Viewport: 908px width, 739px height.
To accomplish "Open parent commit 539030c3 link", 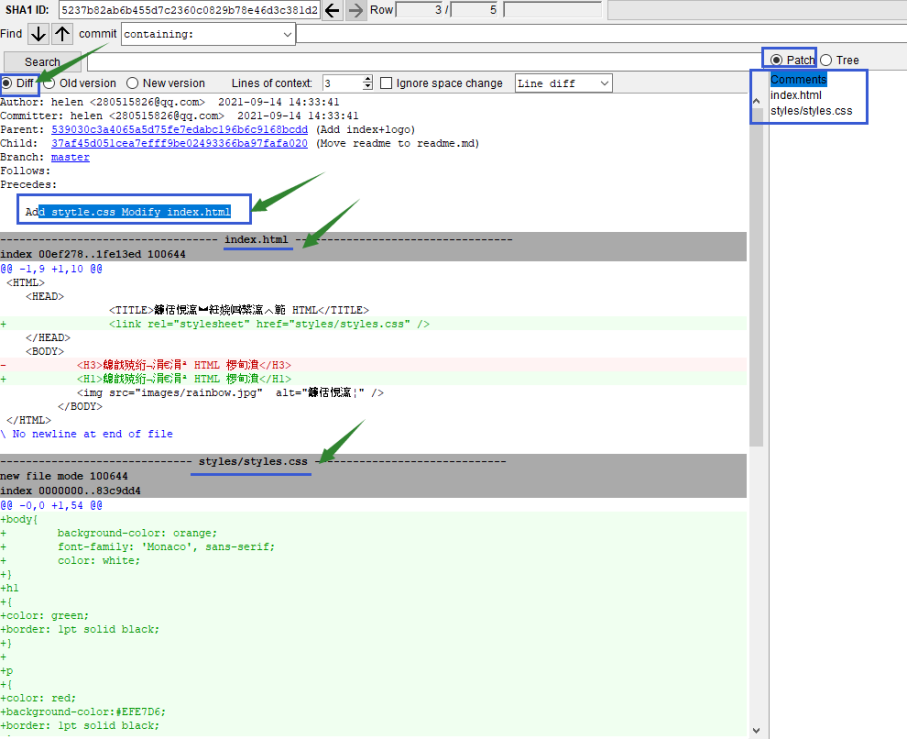I will point(180,130).
